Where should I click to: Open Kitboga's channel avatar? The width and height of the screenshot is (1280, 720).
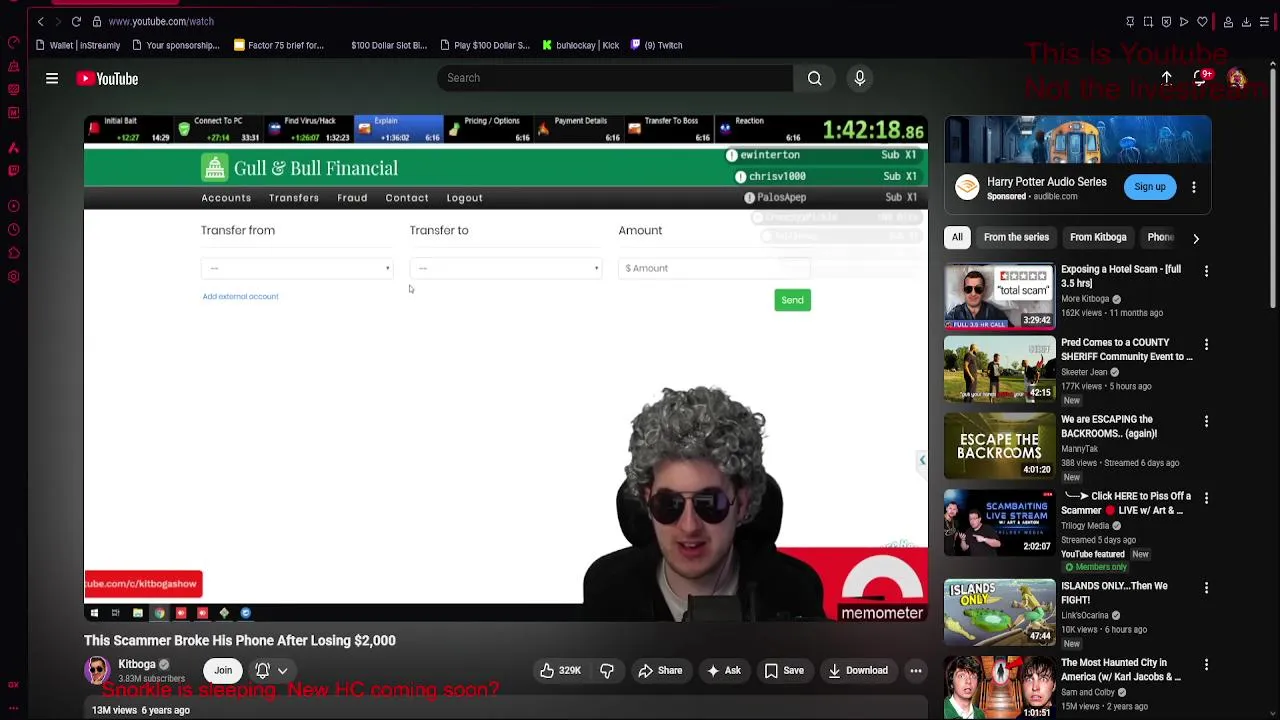pos(97,670)
